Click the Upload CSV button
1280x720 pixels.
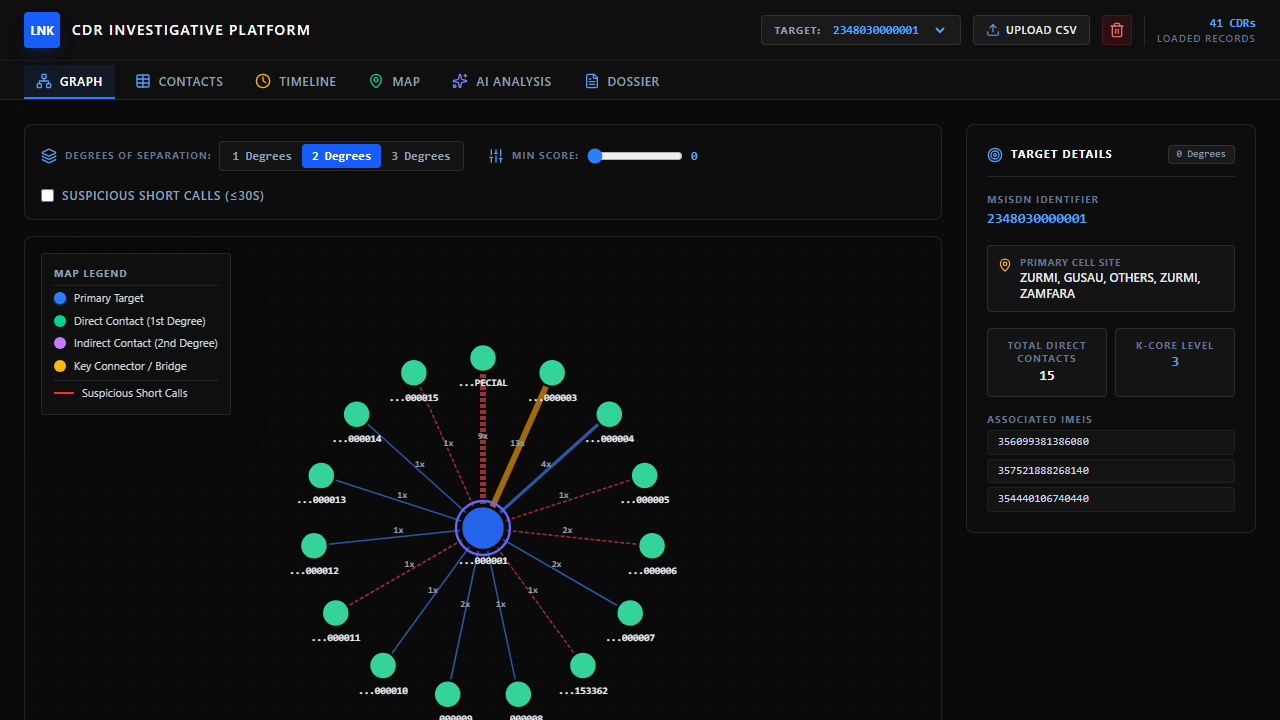(x=1031, y=30)
